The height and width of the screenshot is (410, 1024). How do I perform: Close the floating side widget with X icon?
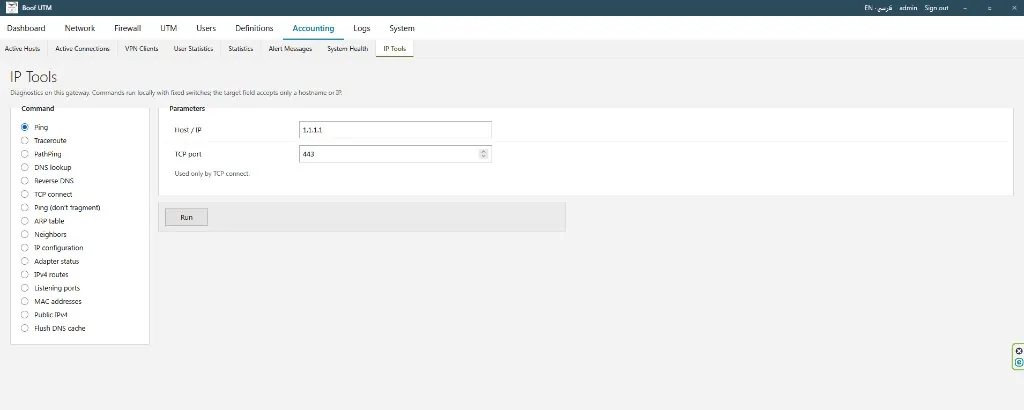click(x=1019, y=351)
